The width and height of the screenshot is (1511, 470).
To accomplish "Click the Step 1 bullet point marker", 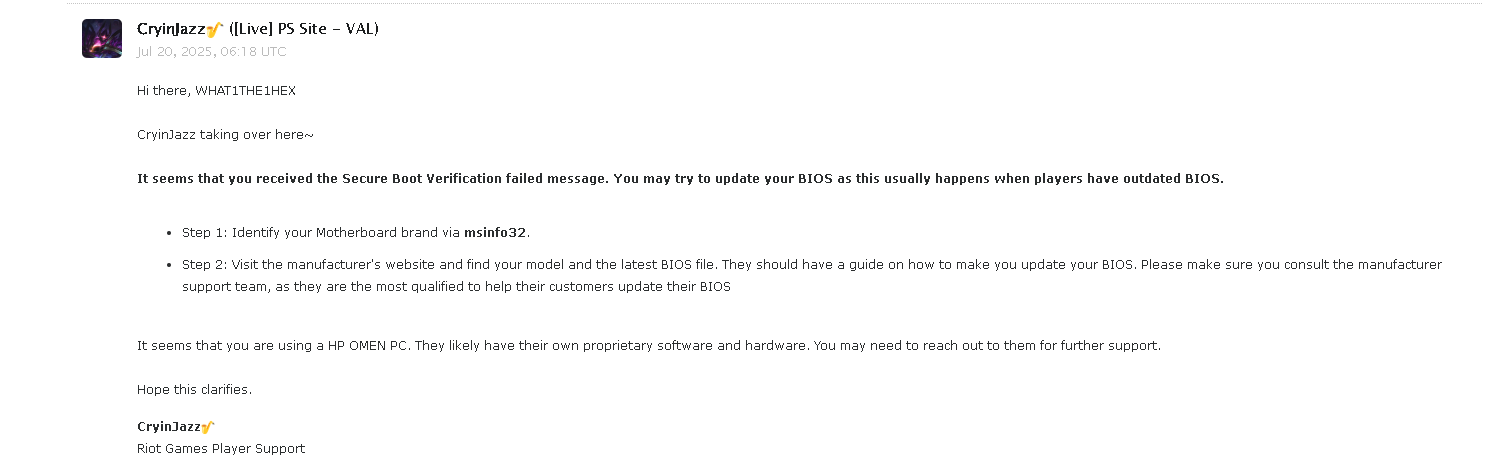I will (x=171, y=234).
